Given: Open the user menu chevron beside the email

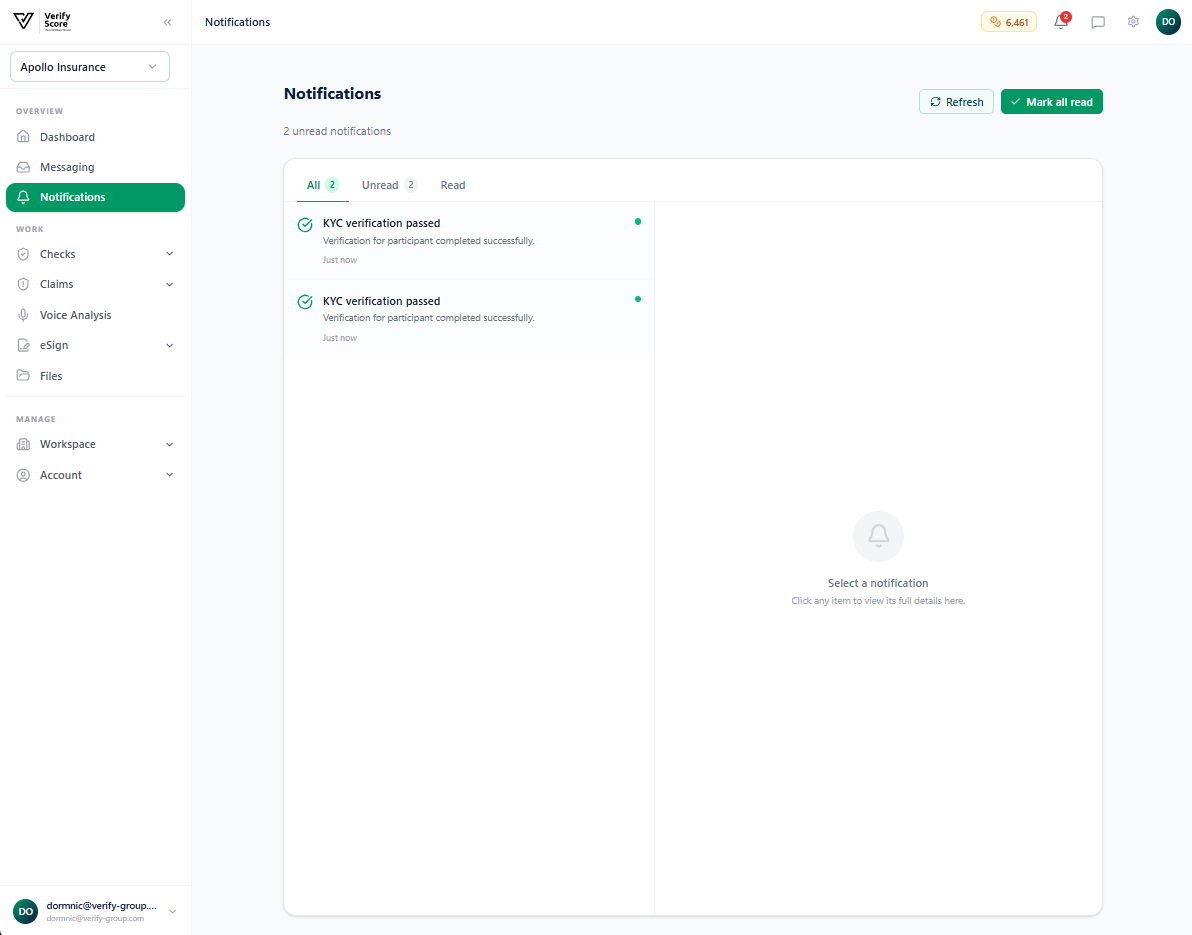Looking at the screenshot, I should (173, 911).
